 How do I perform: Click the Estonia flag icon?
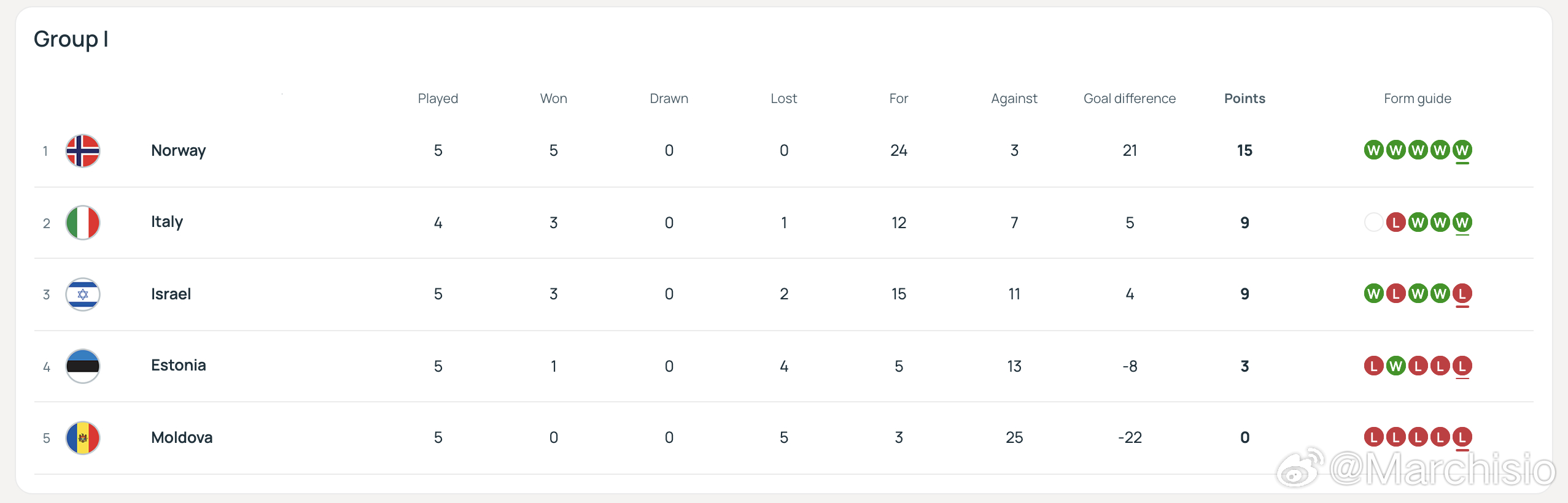point(83,366)
